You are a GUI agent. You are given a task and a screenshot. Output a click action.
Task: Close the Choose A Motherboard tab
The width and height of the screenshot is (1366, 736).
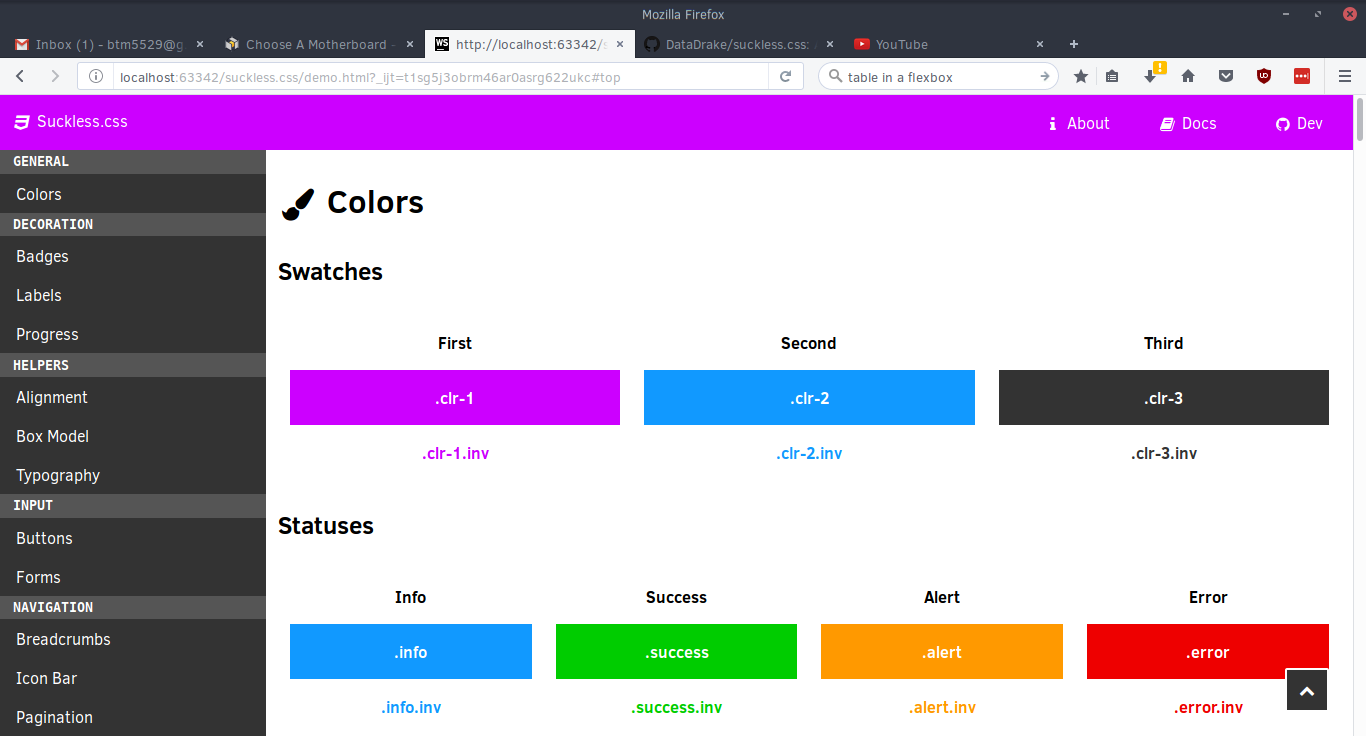[410, 44]
